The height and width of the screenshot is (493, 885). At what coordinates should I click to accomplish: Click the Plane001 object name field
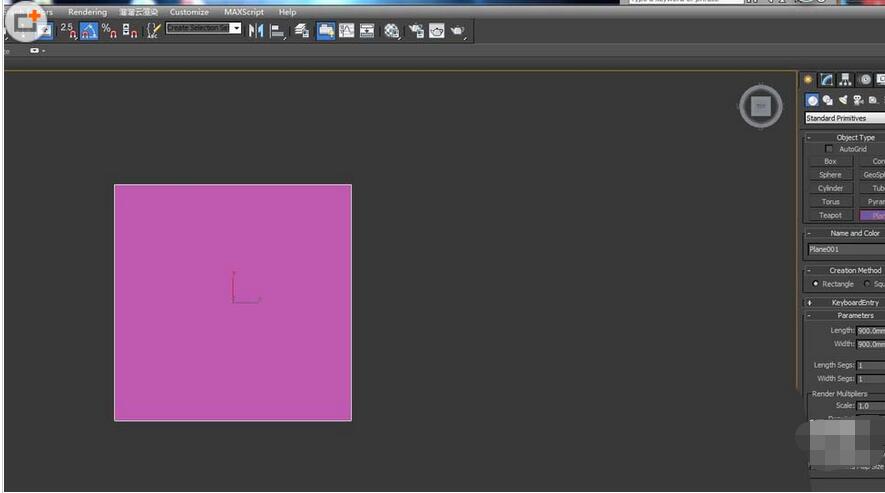(x=846, y=250)
